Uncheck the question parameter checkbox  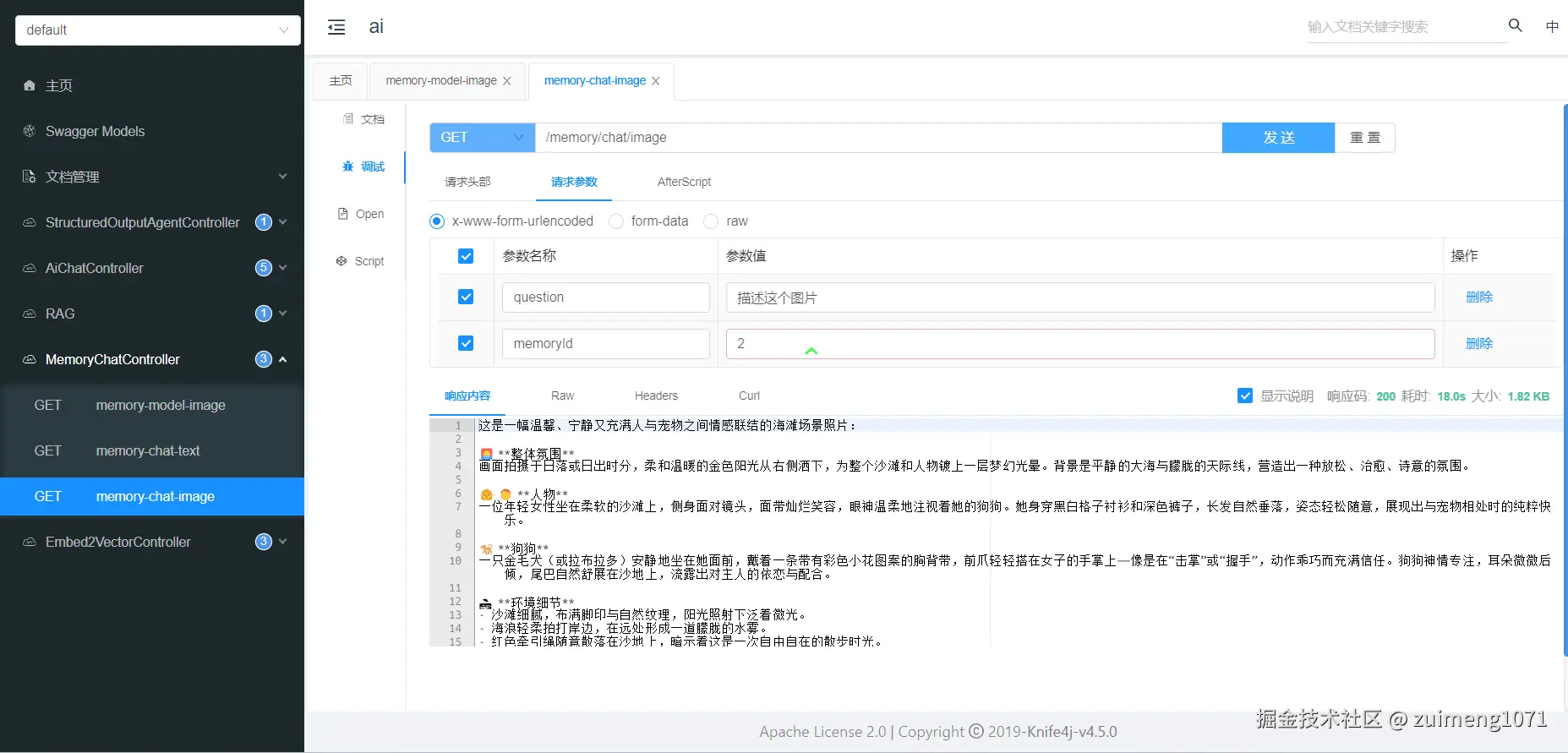[466, 297]
